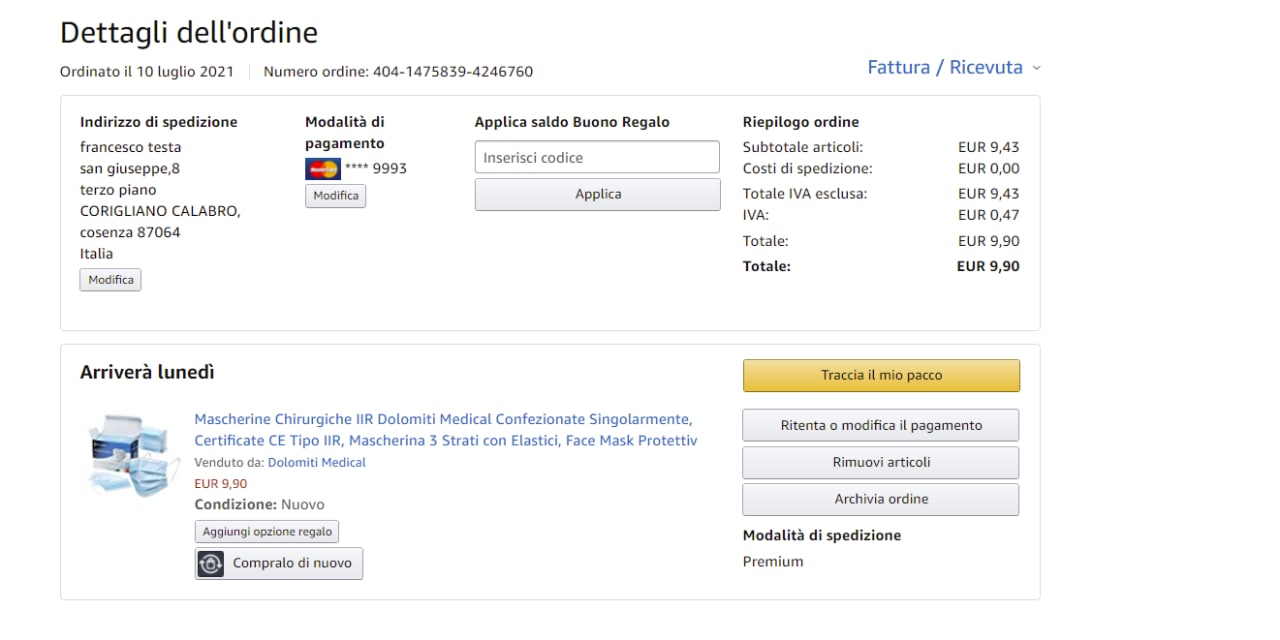Click Aggiungi opzione regalo button
The width and height of the screenshot is (1280, 640).
(x=267, y=531)
